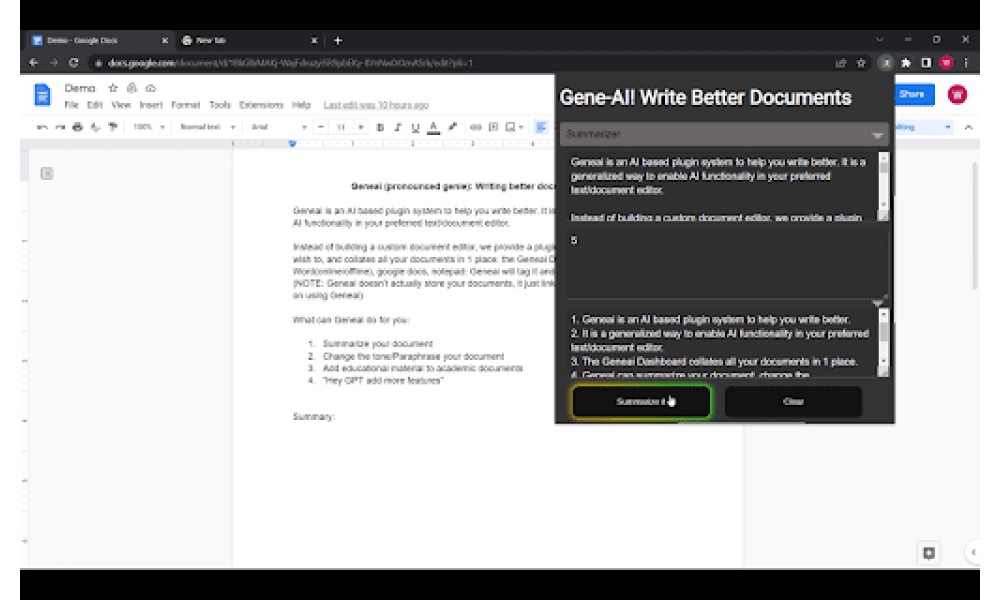Increase the font size
Image resolution: width=1000 pixels, height=600 pixels.
(x=360, y=127)
